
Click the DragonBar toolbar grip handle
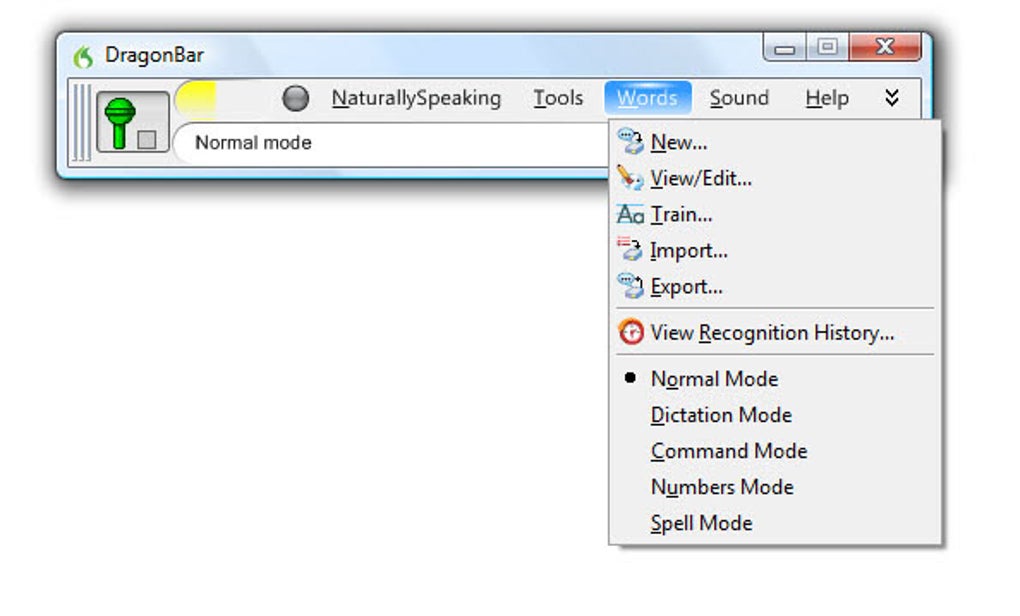click(81, 122)
